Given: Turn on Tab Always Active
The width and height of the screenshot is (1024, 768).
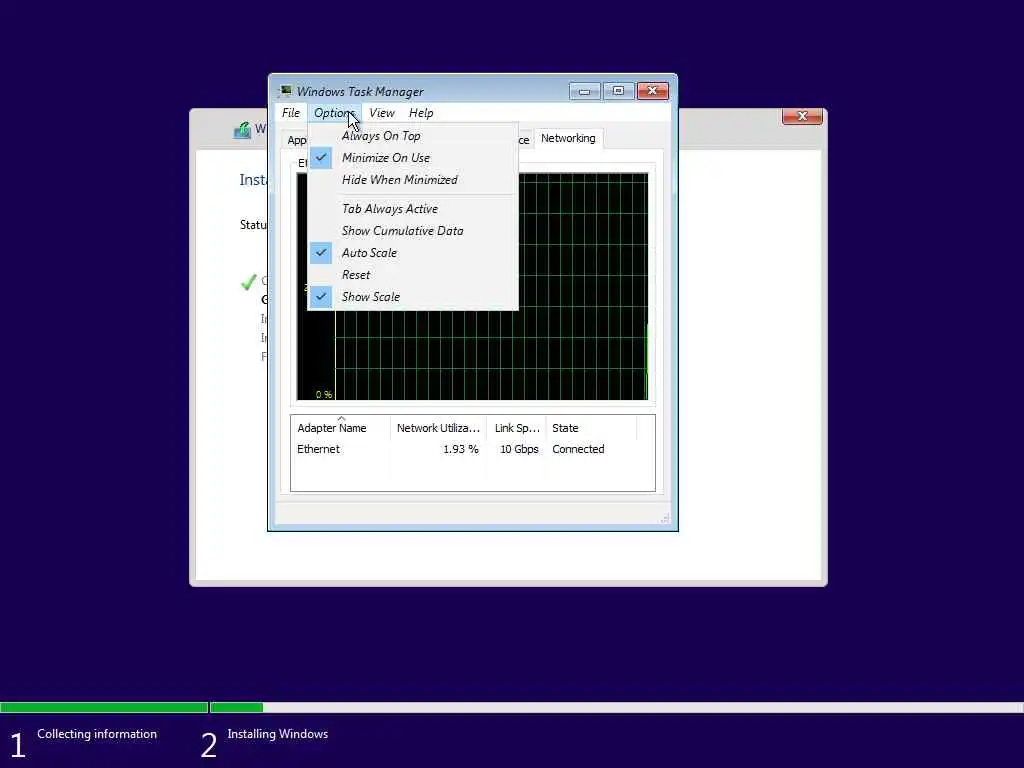Looking at the screenshot, I should pyautogui.click(x=413, y=209).
